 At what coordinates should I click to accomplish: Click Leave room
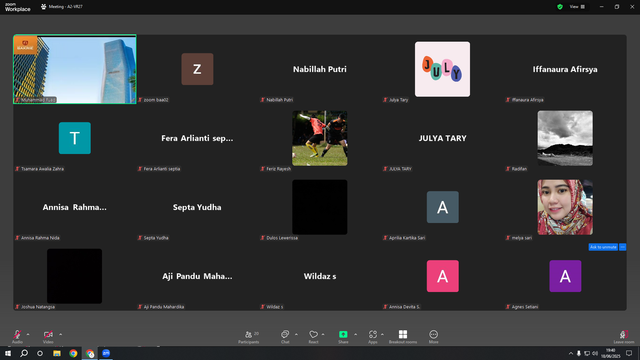pyautogui.click(x=624, y=336)
